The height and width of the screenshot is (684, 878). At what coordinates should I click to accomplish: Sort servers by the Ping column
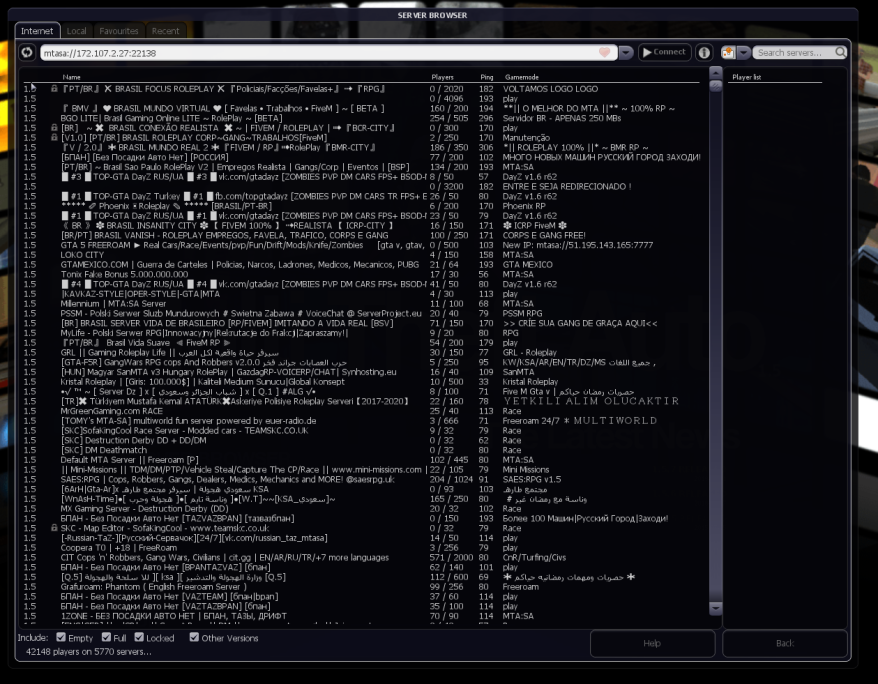pyautogui.click(x=486, y=76)
